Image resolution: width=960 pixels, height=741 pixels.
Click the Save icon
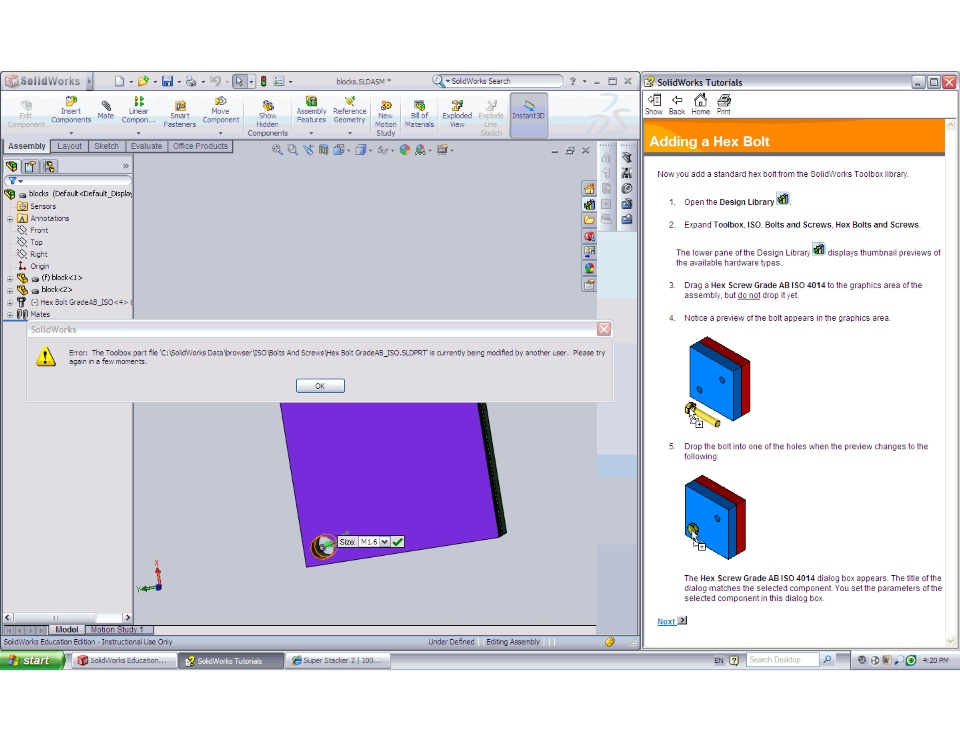pos(167,81)
